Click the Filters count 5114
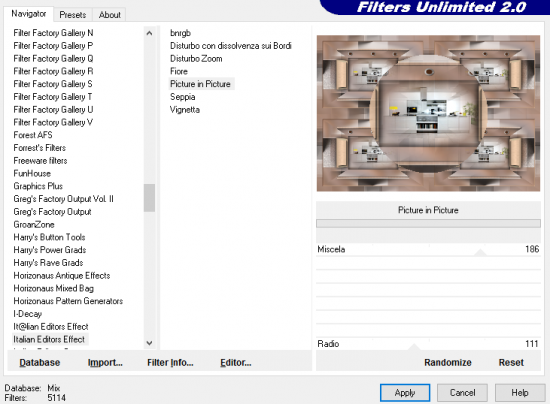The height and width of the screenshot is (404, 550). [56, 398]
